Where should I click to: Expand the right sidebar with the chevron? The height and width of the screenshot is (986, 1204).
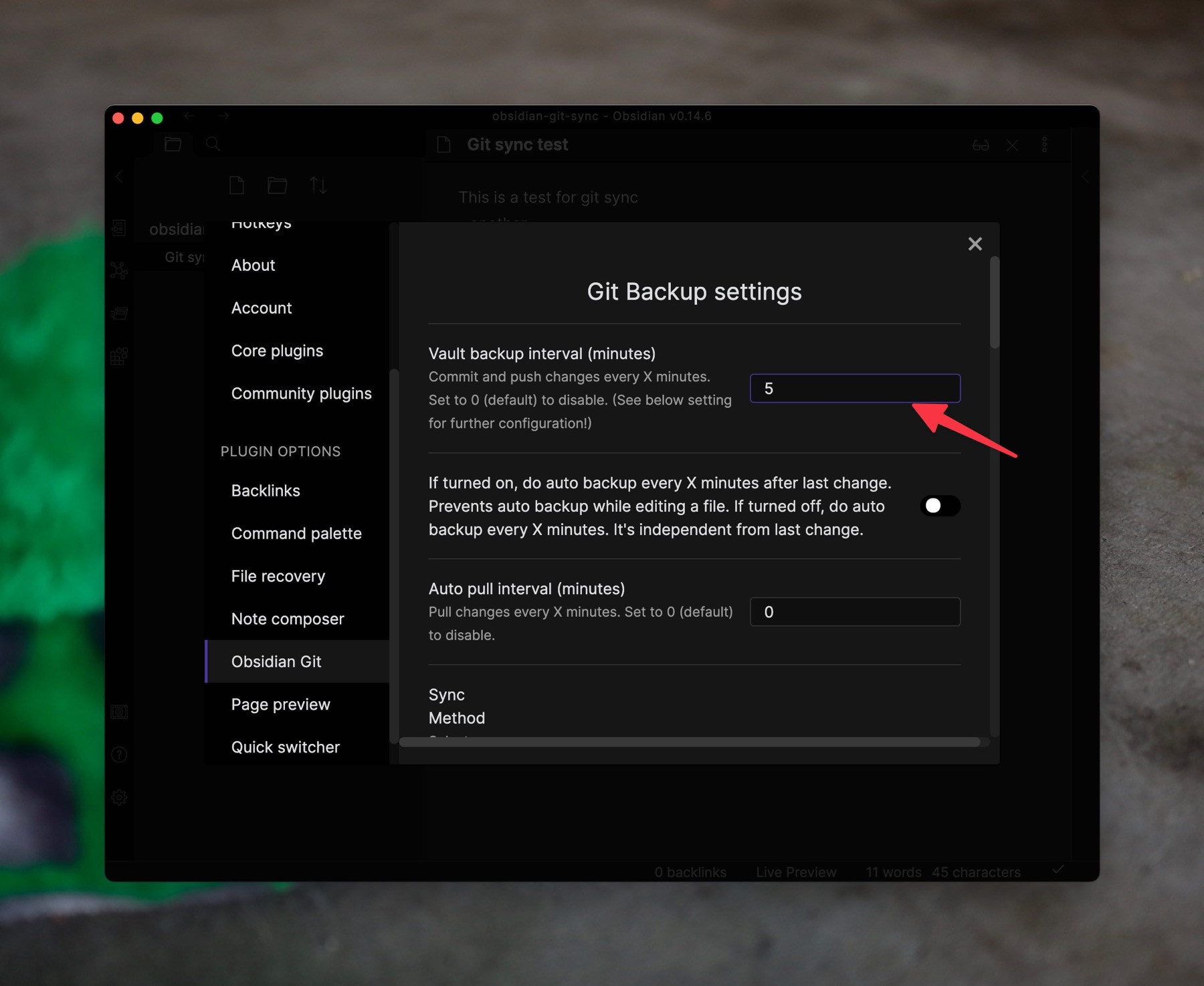pos(1085,177)
